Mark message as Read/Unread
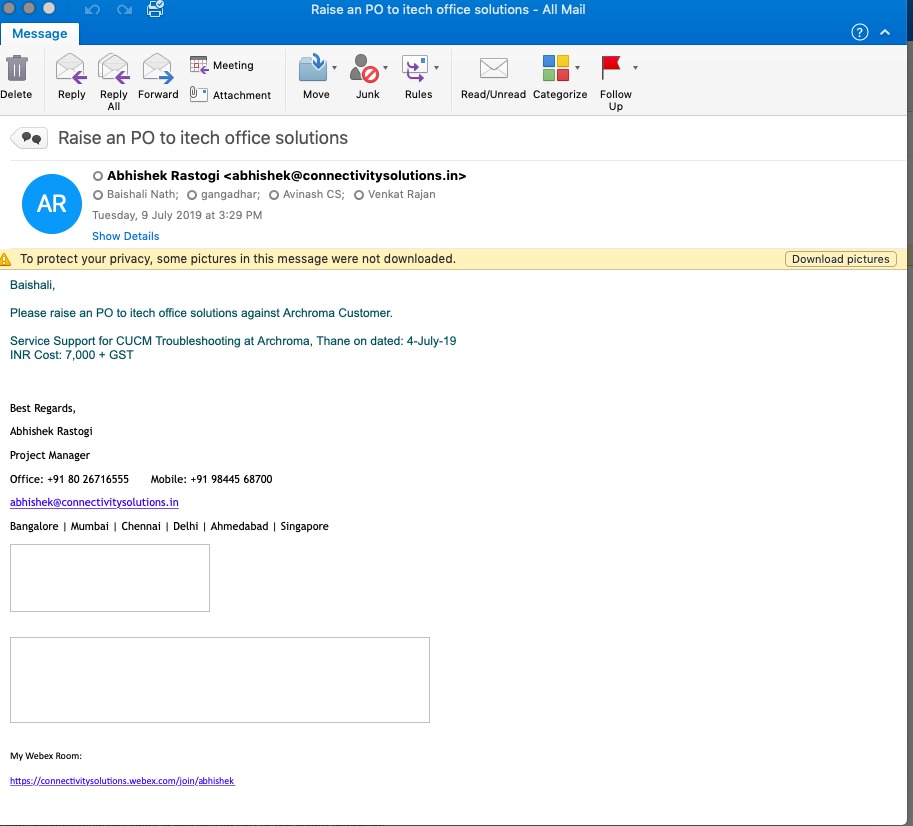Image resolution: width=913 pixels, height=826 pixels. click(493, 70)
